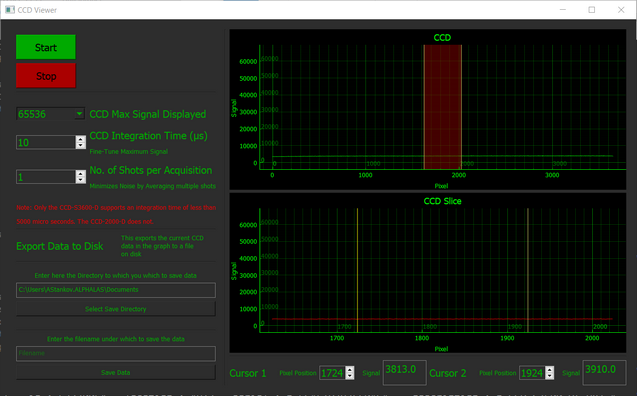
Task: Maximize the CCD Viewer window
Action: click(x=592, y=10)
